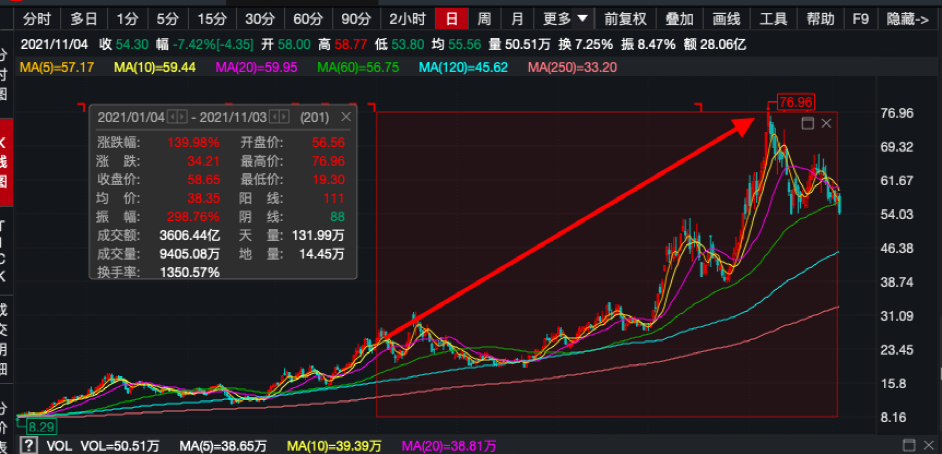Step end date 2021/11/03 backward
This screenshot has height=454, width=942.
pos(274,117)
